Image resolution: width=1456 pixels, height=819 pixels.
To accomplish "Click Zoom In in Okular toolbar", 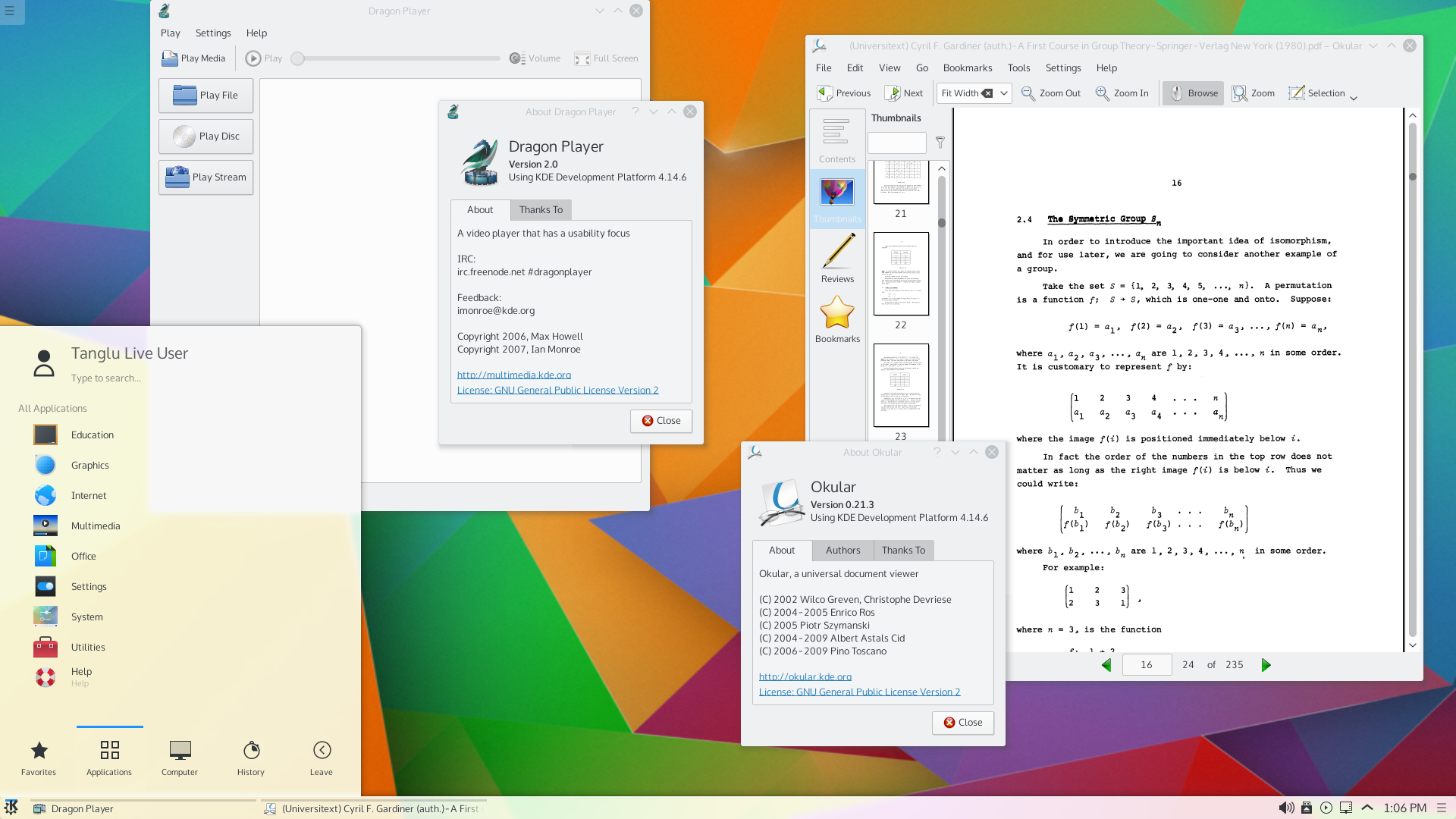I will coord(1122,93).
